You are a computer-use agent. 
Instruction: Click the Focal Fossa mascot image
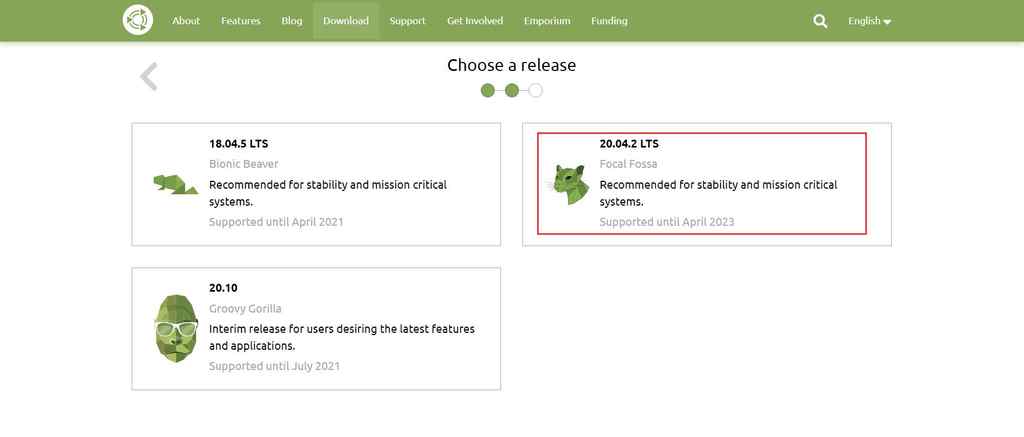pos(570,184)
